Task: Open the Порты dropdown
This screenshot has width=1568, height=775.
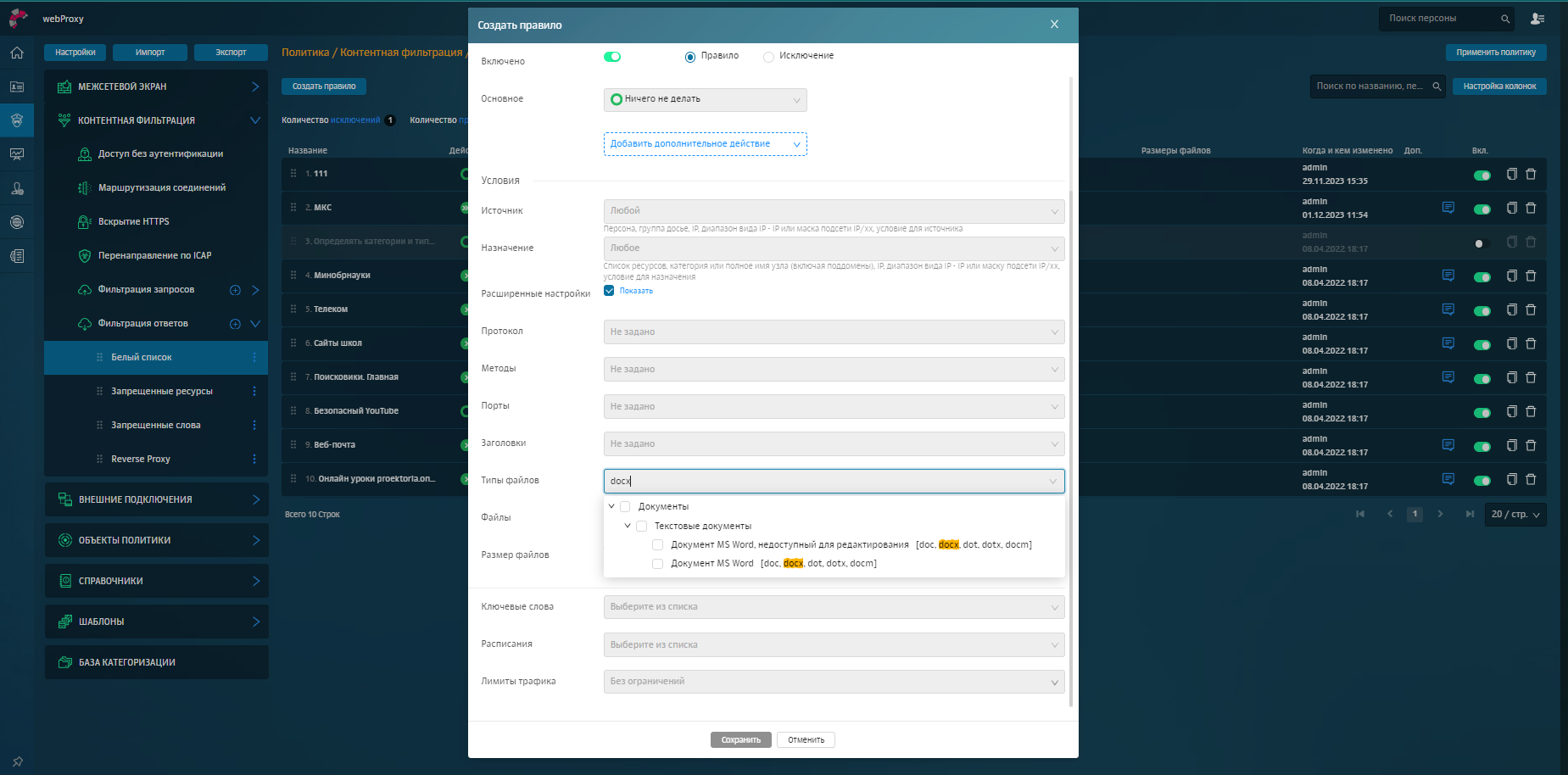Action: pyautogui.click(x=834, y=406)
